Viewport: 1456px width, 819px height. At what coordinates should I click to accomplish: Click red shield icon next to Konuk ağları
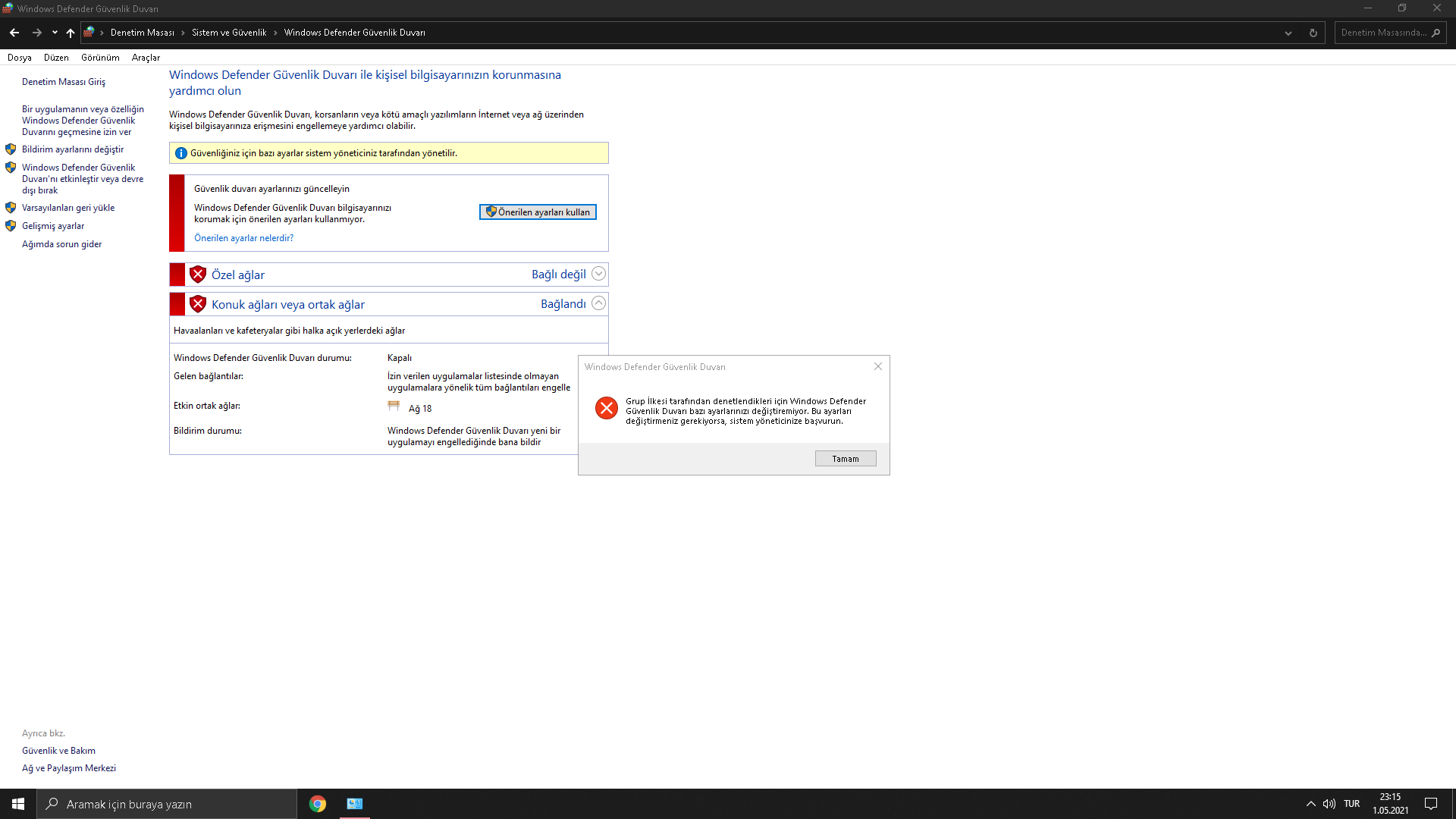tap(198, 304)
